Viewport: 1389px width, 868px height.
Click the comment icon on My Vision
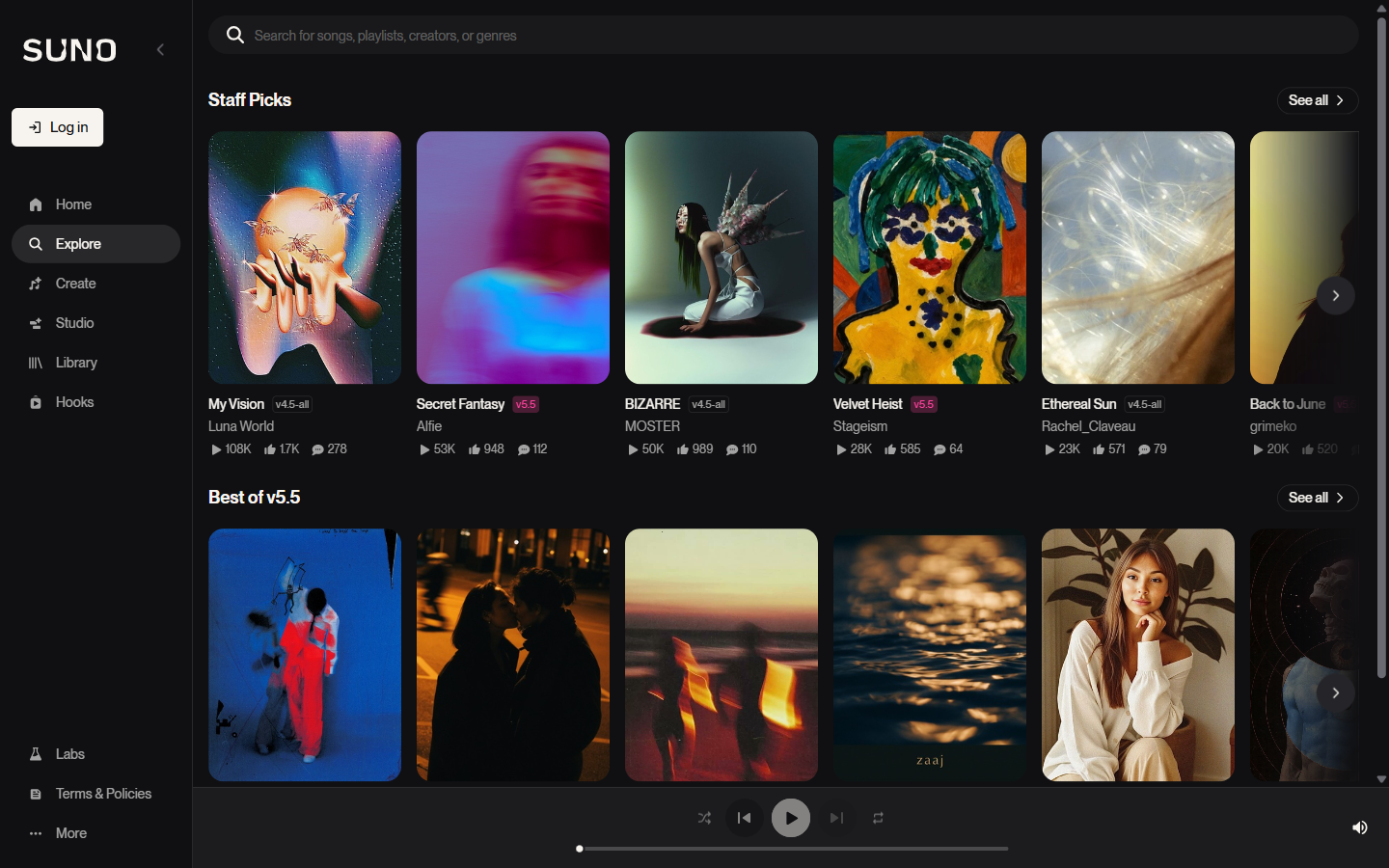click(x=317, y=449)
